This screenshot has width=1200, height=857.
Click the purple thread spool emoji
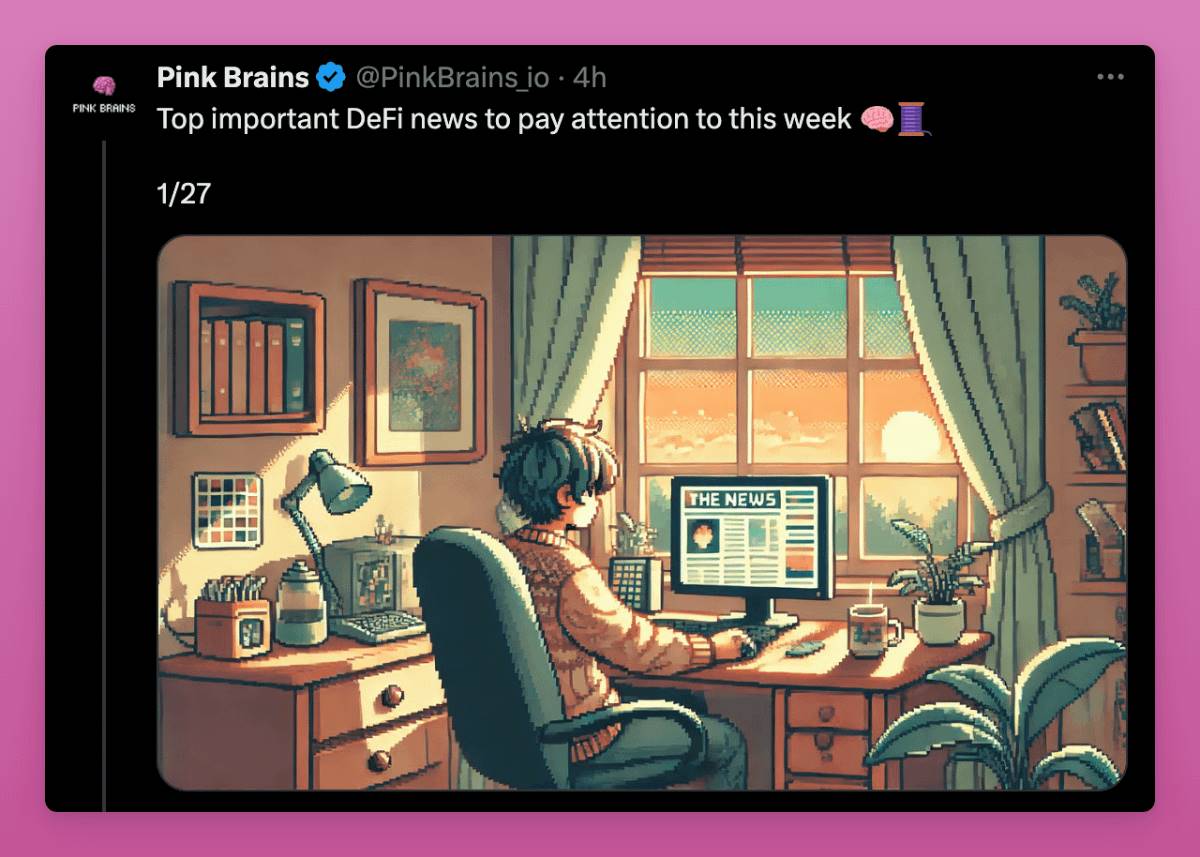point(910,120)
